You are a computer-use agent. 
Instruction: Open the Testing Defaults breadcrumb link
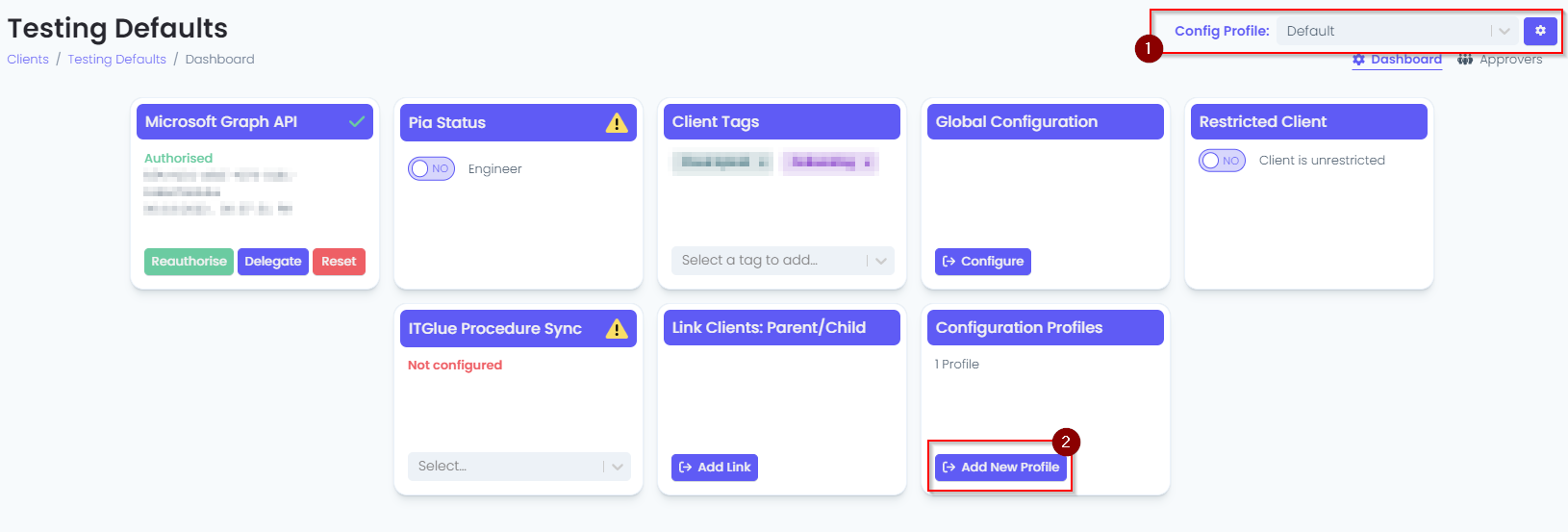[x=116, y=60]
